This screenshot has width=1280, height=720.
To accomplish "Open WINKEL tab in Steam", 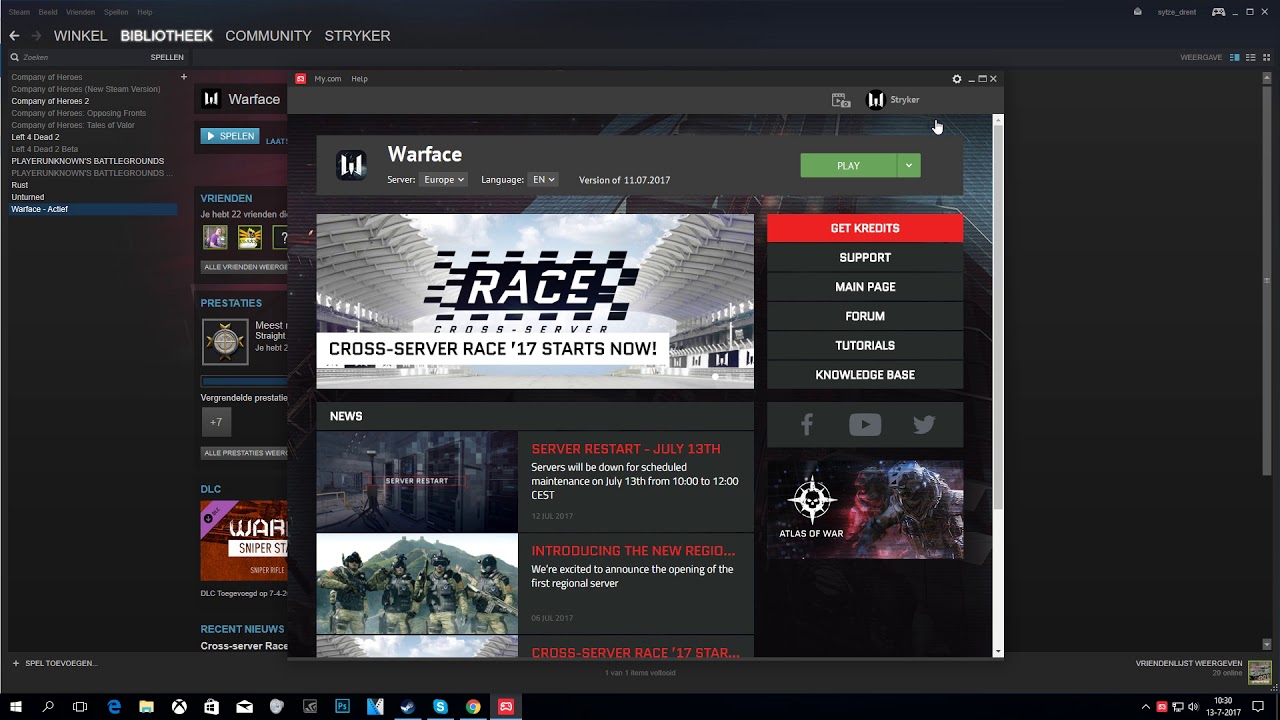I will click(80, 36).
